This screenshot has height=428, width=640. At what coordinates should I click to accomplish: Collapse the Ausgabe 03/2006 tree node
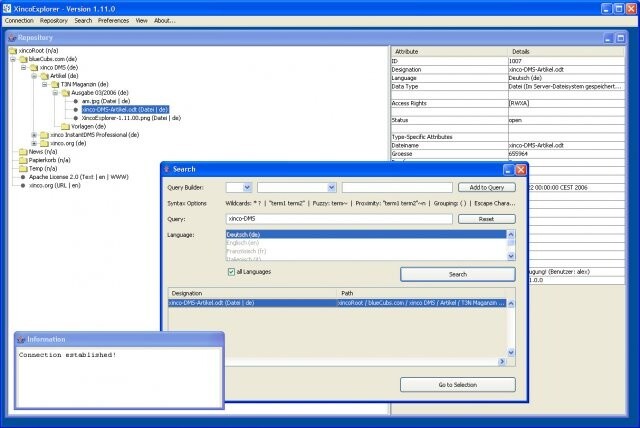(x=55, y=93)
